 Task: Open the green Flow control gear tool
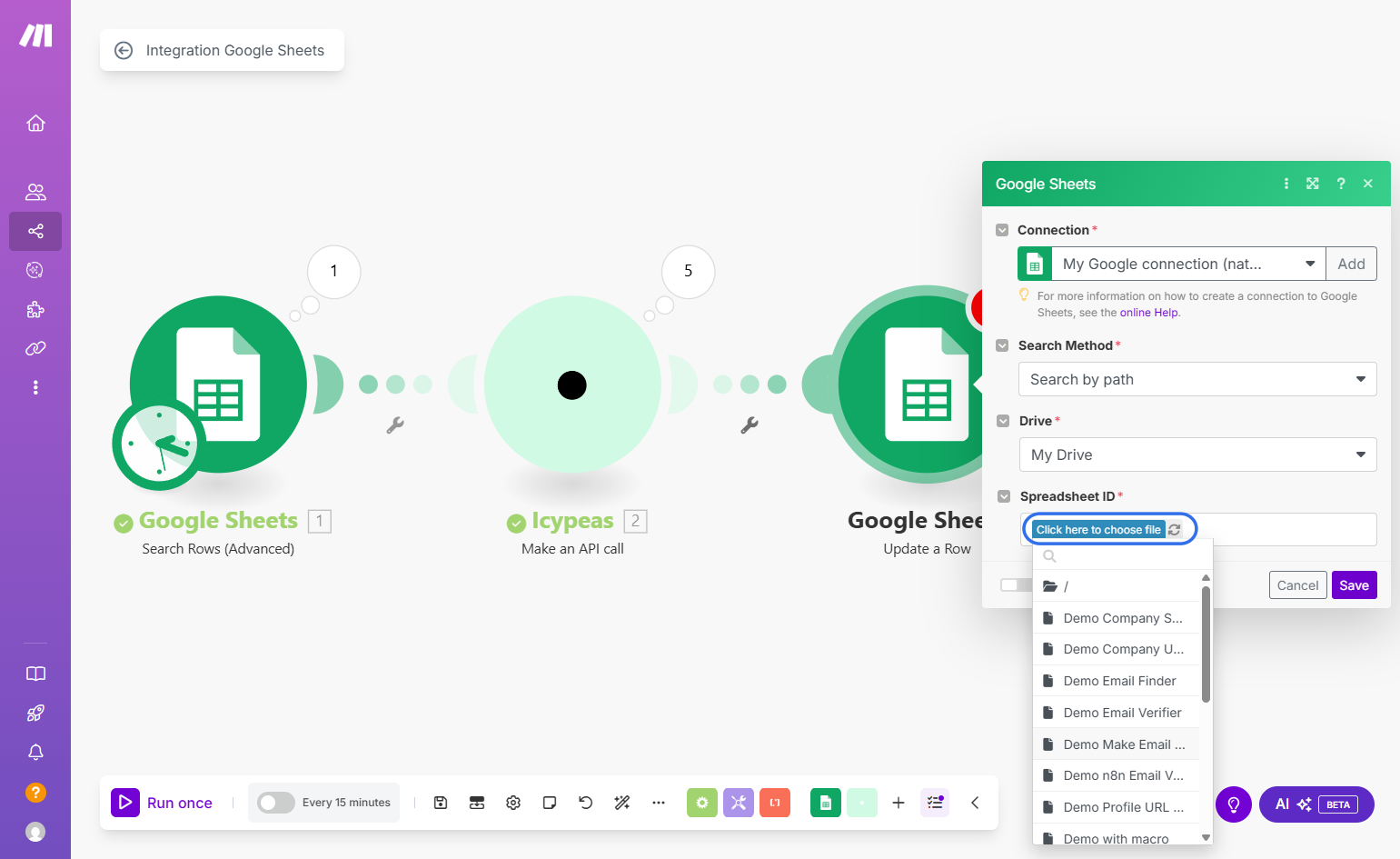coord(702,803)
